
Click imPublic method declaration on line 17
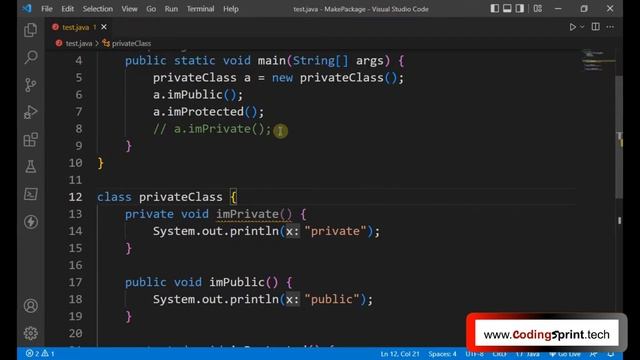[237, 282]
